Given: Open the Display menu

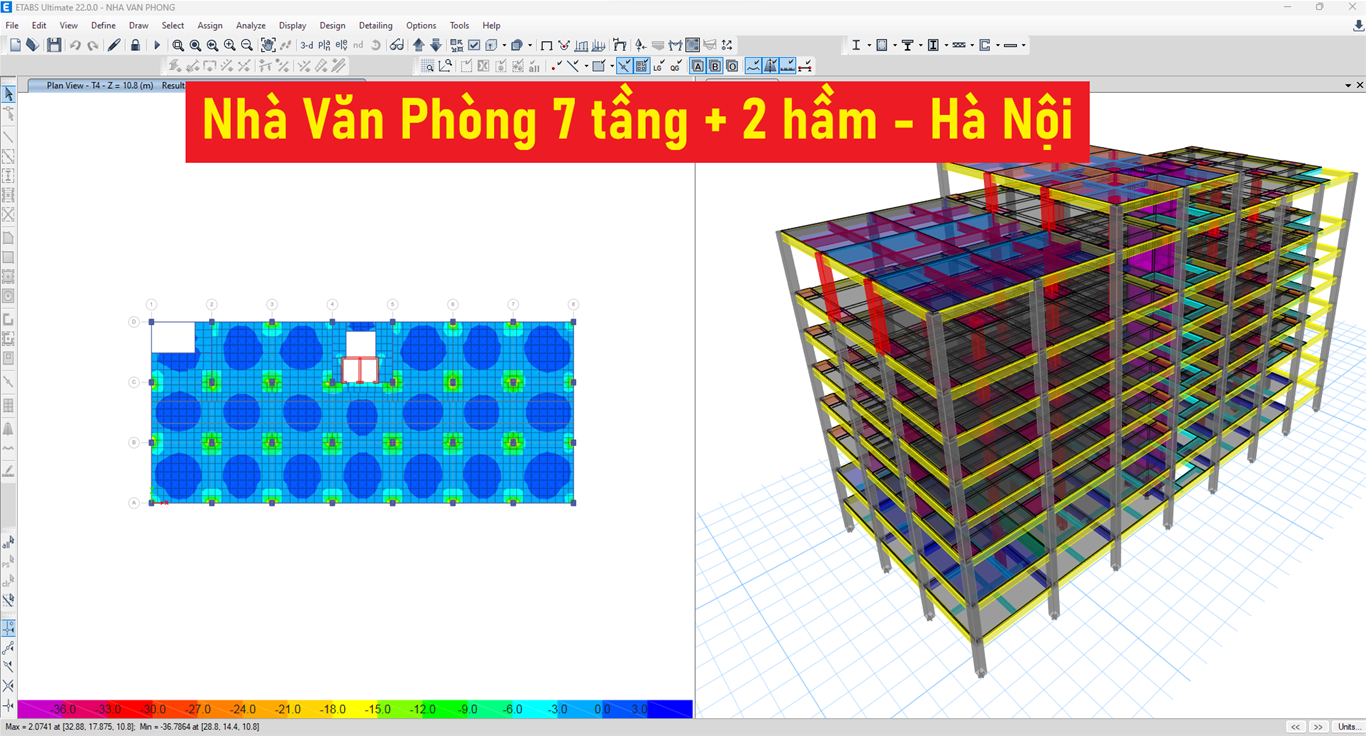Looking at the screenshot, I should 292,25.
